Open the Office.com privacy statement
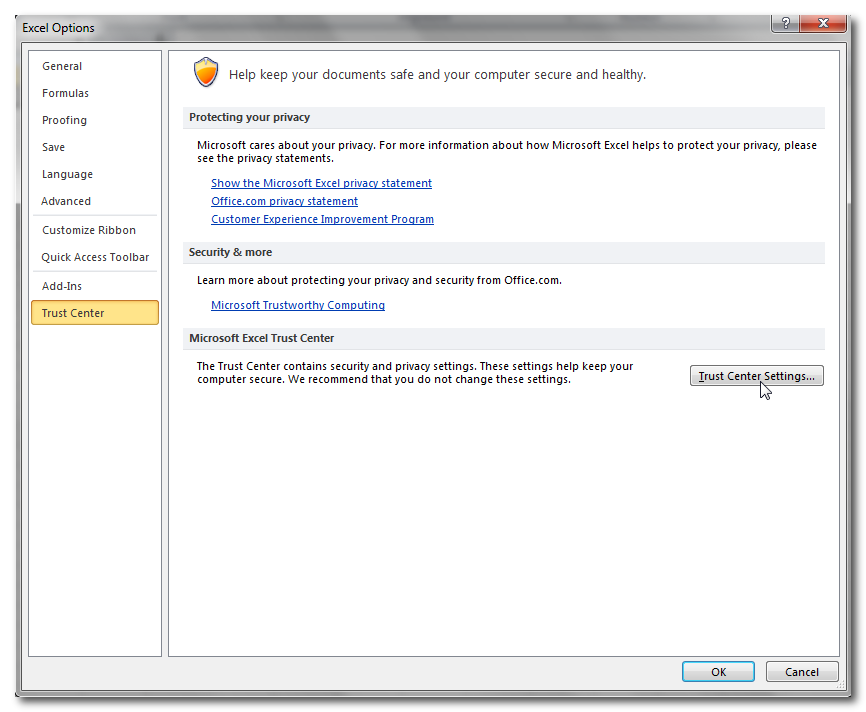 (x=284, y=201)
